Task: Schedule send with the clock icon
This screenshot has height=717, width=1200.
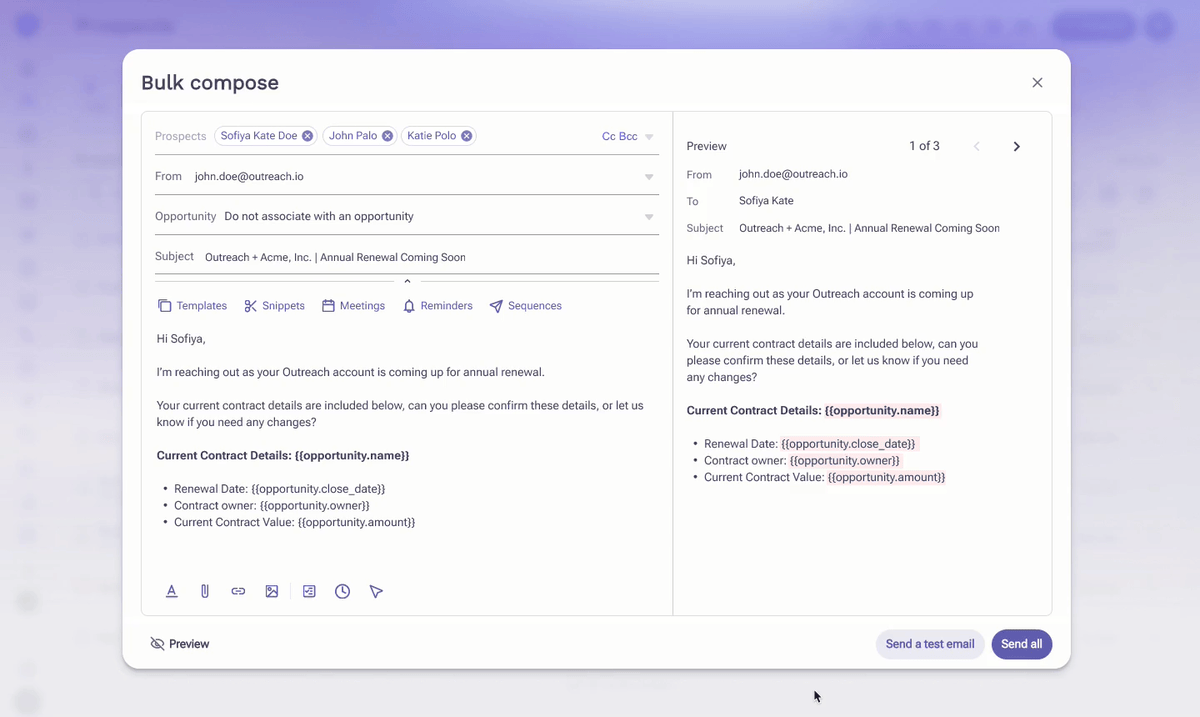Action: (342, 591)
